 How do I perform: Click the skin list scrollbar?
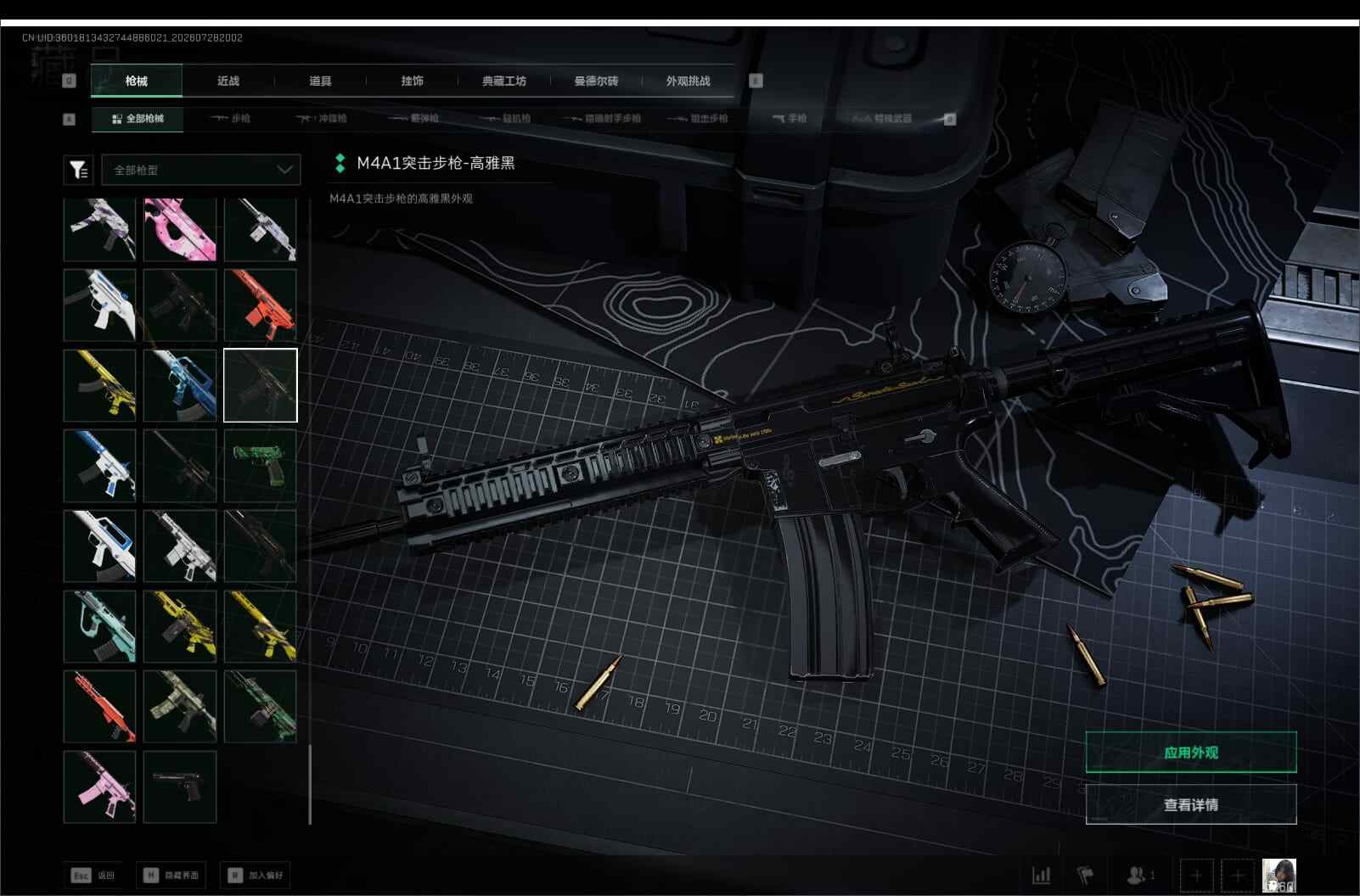[310, 785]
